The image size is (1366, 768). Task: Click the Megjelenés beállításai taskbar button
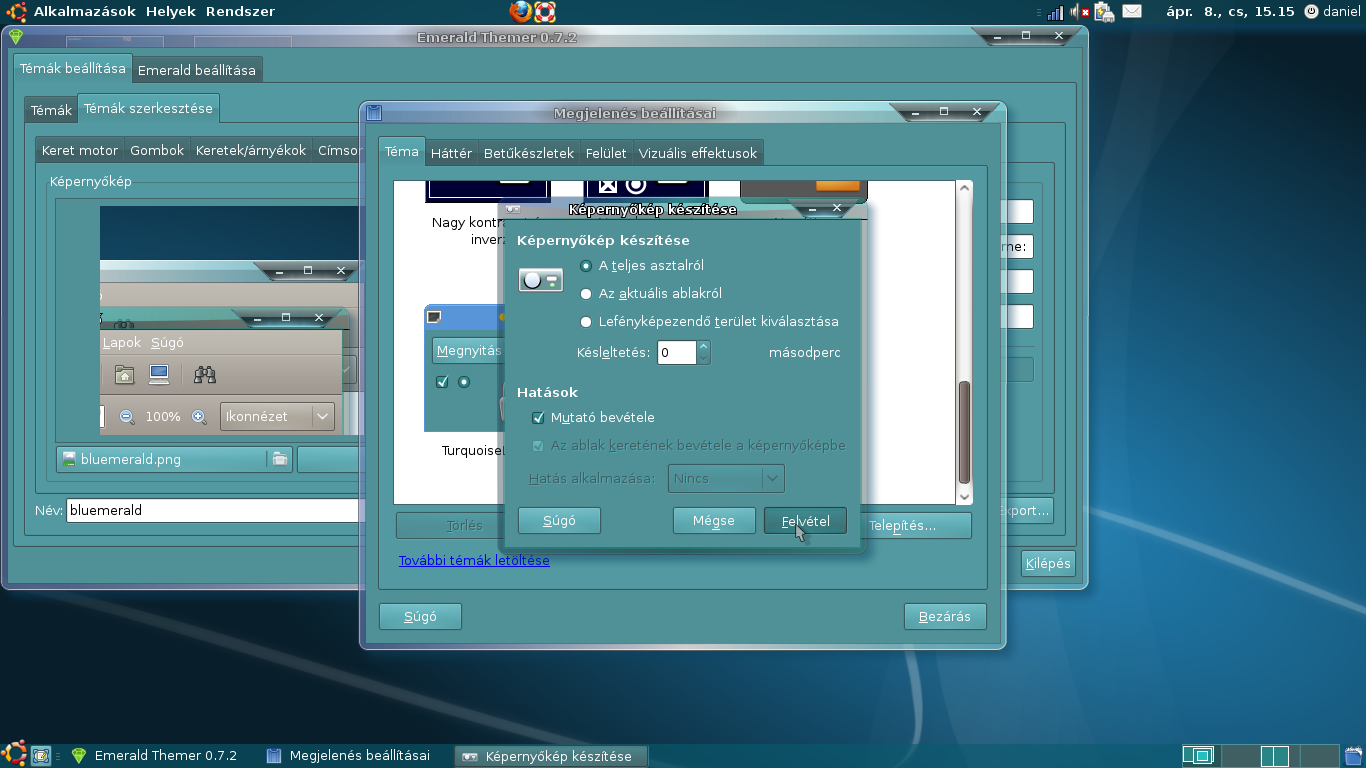(350, 756)
